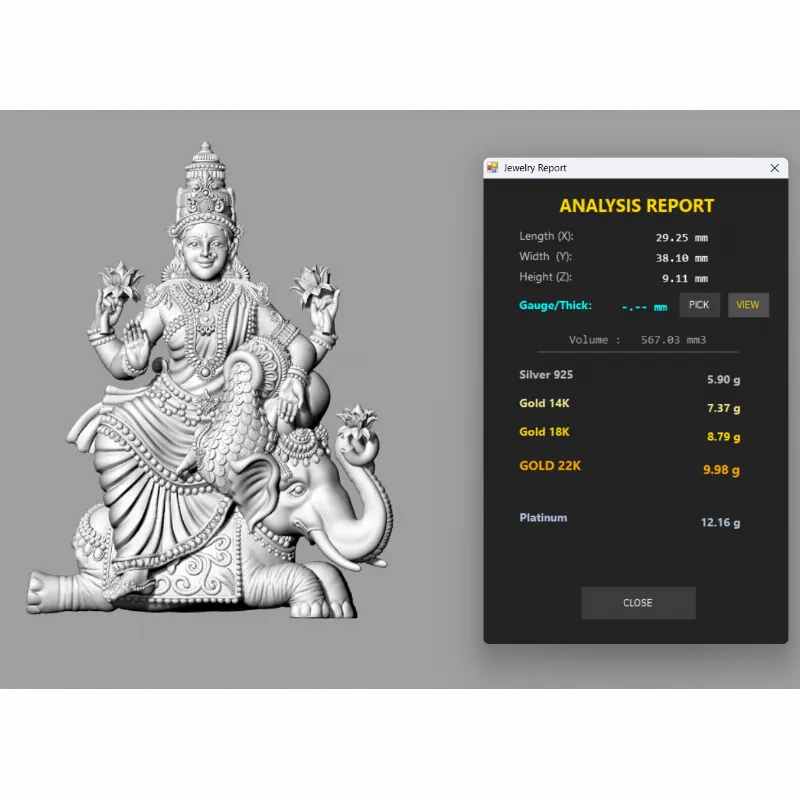Click the Gauge/Thick label
Screen dimensions: 800x800
(x=555, y=305)
